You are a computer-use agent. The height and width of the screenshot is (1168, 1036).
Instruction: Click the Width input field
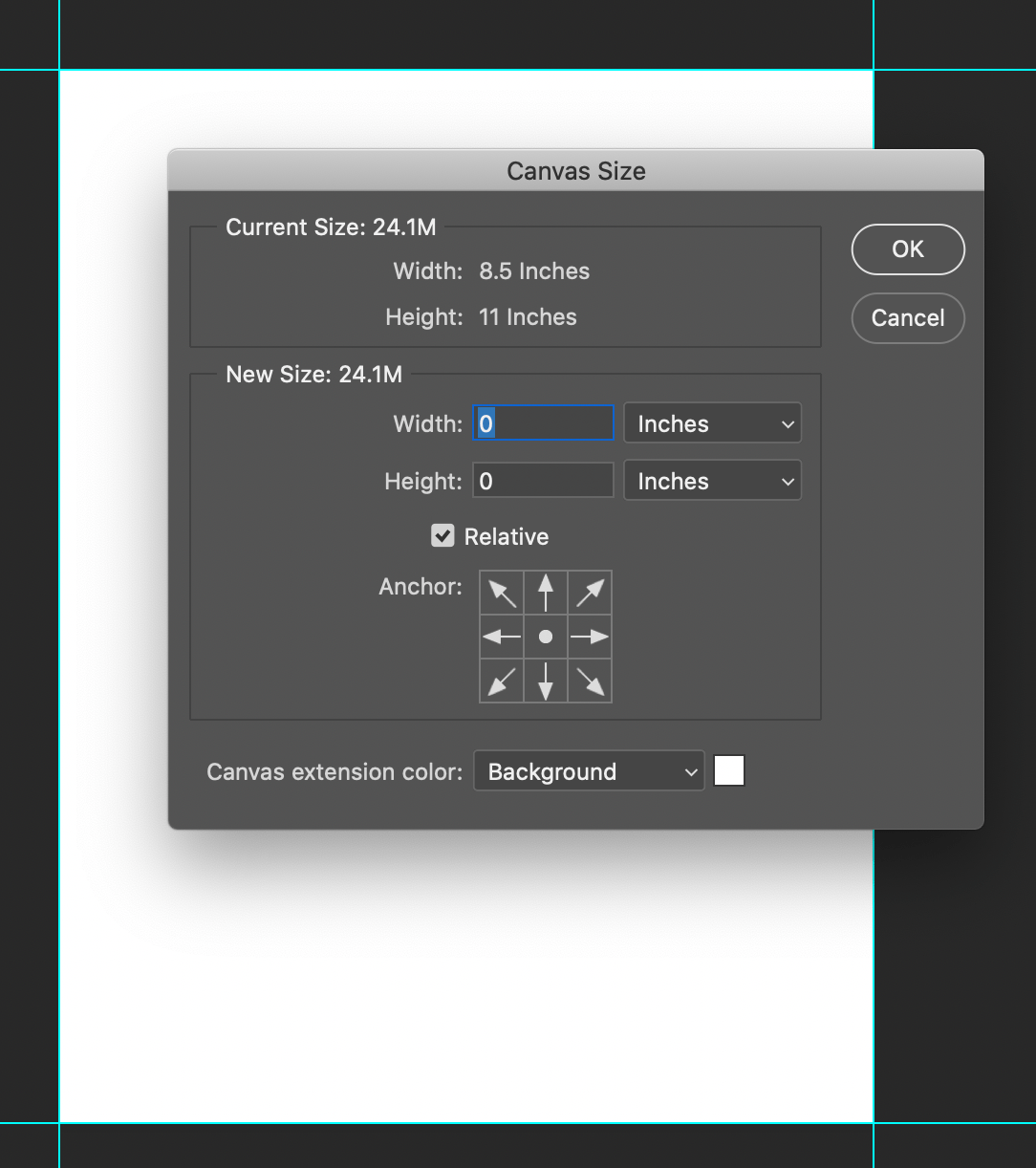point(542,422)
